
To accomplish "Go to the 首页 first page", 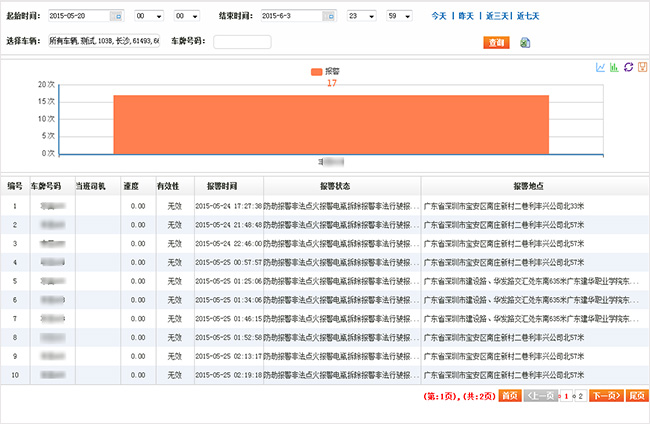I will coord(510,396).
